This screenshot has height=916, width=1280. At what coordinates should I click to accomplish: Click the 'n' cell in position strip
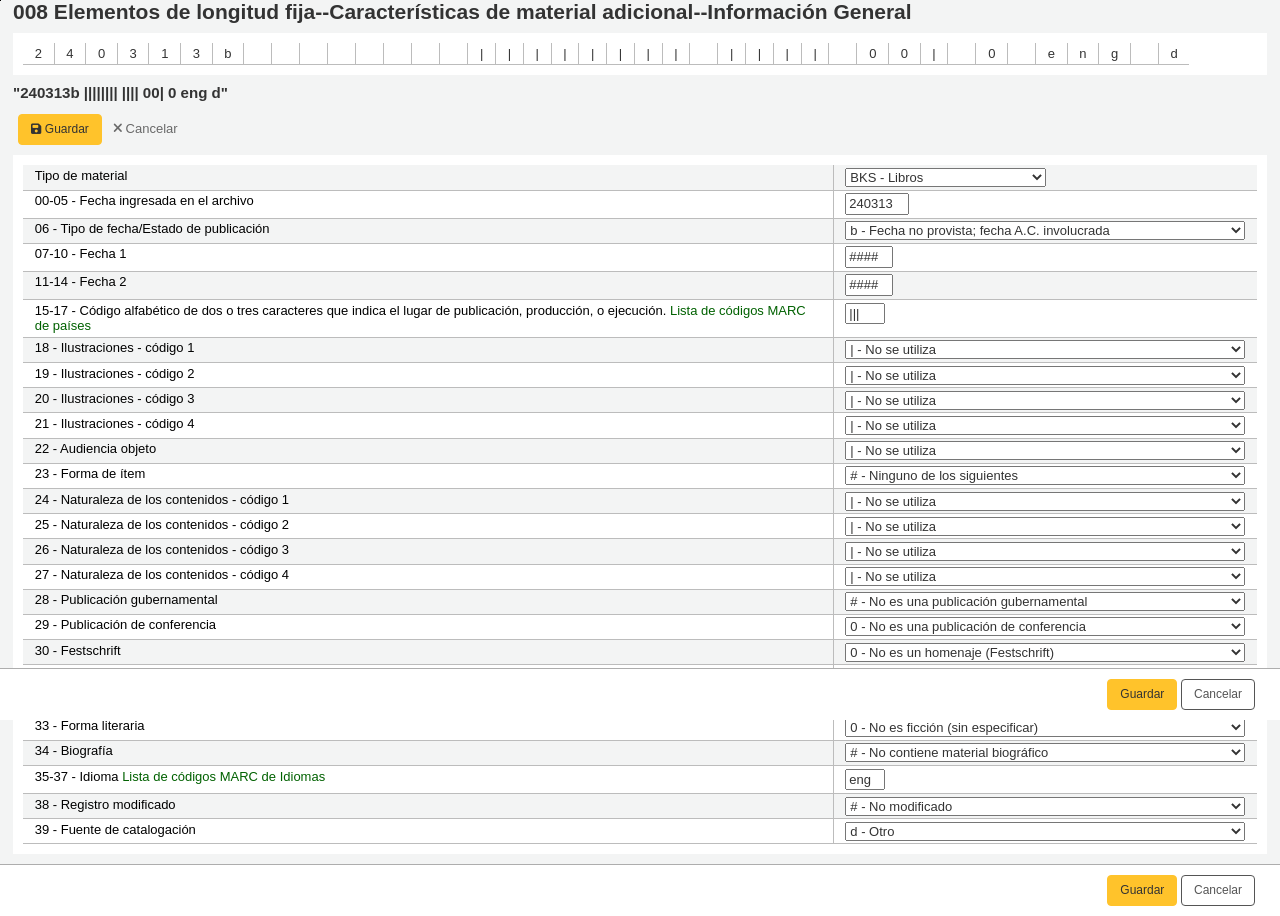[1083, 54]
